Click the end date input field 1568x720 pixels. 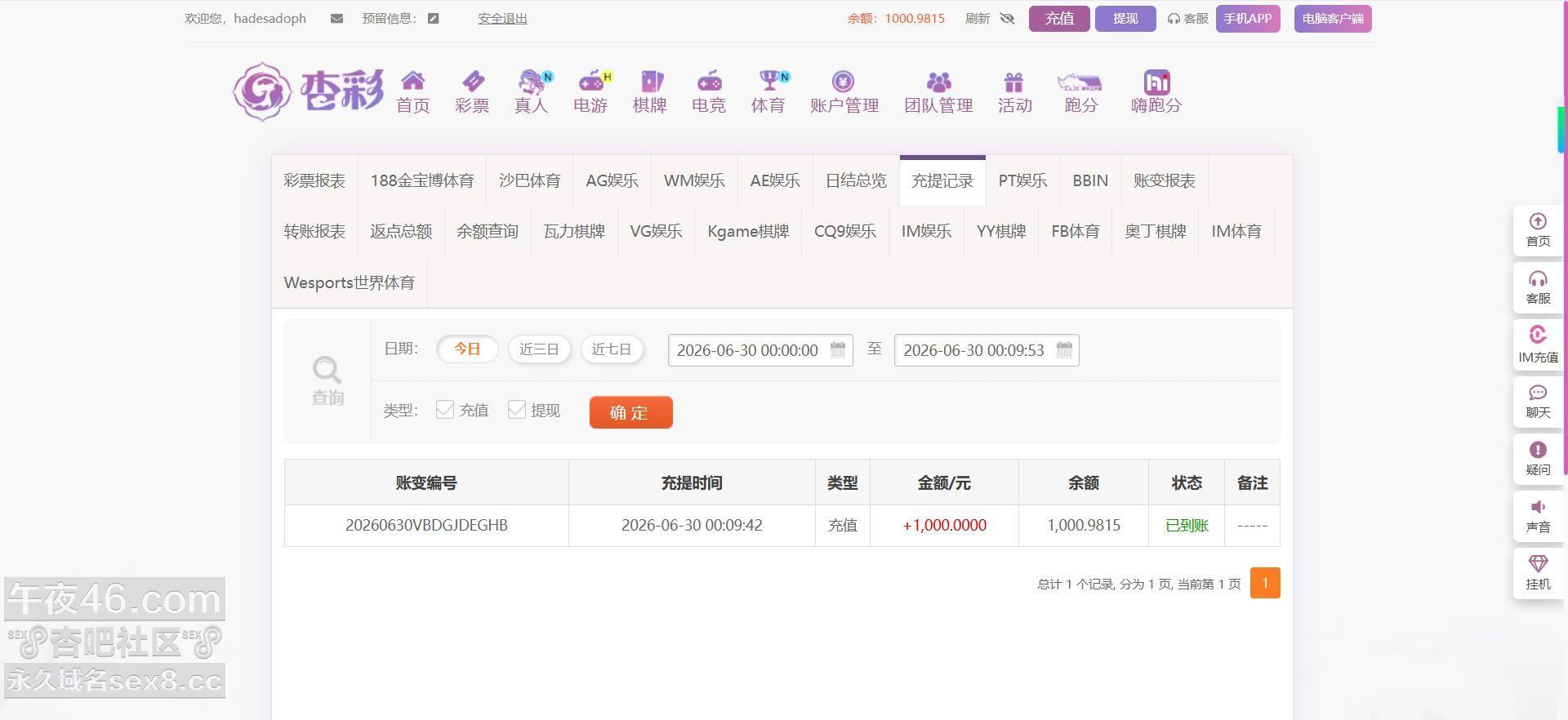click(987, 350)
